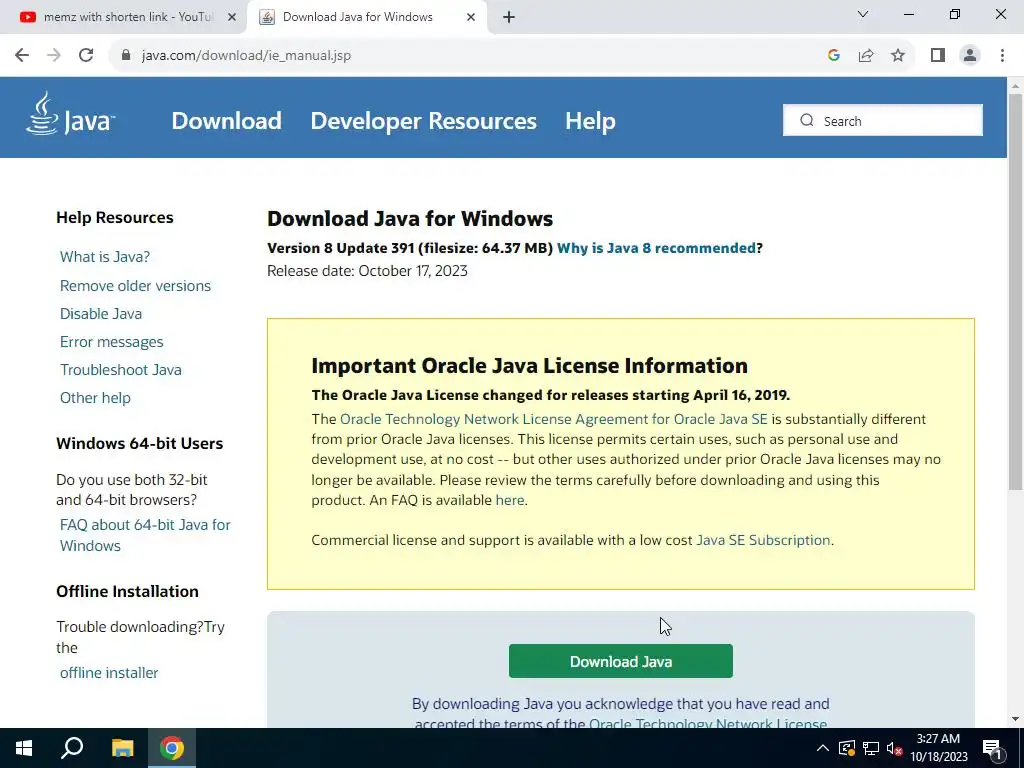View site info via padlock icon
Image resolution: width=1024 pixels, height=768 pixels.
(x=126, y=56)
